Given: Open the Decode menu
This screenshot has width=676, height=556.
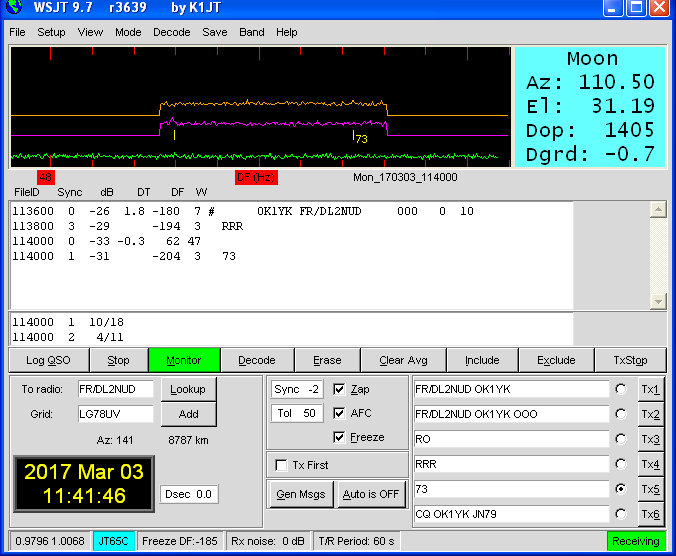Looking at the screenshot, I should [x=172, y=32].
